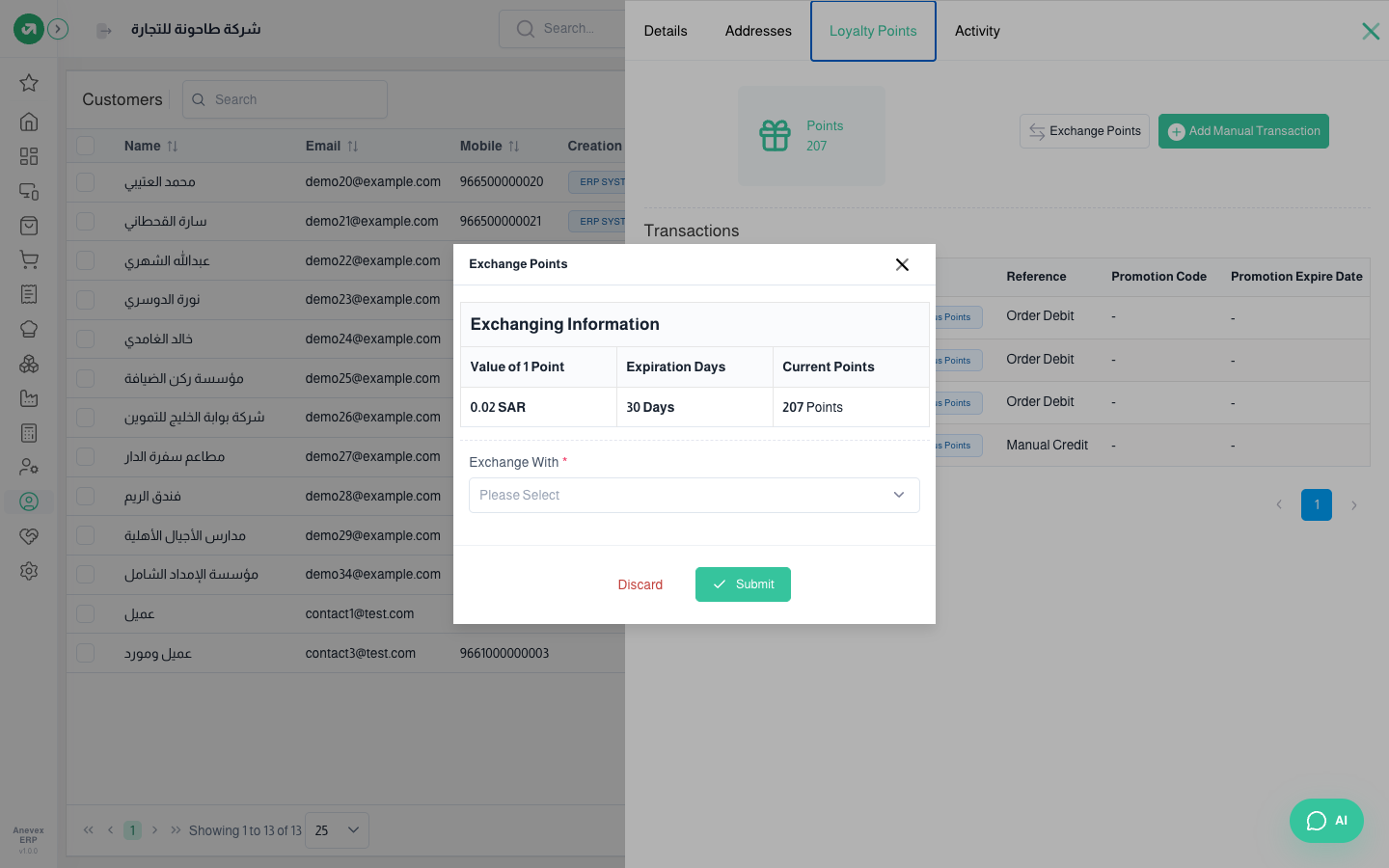Switch to the Activity tab
The width and height of the screenshot is (1389, 868).
pyautogui.click(x=977, y=31)
